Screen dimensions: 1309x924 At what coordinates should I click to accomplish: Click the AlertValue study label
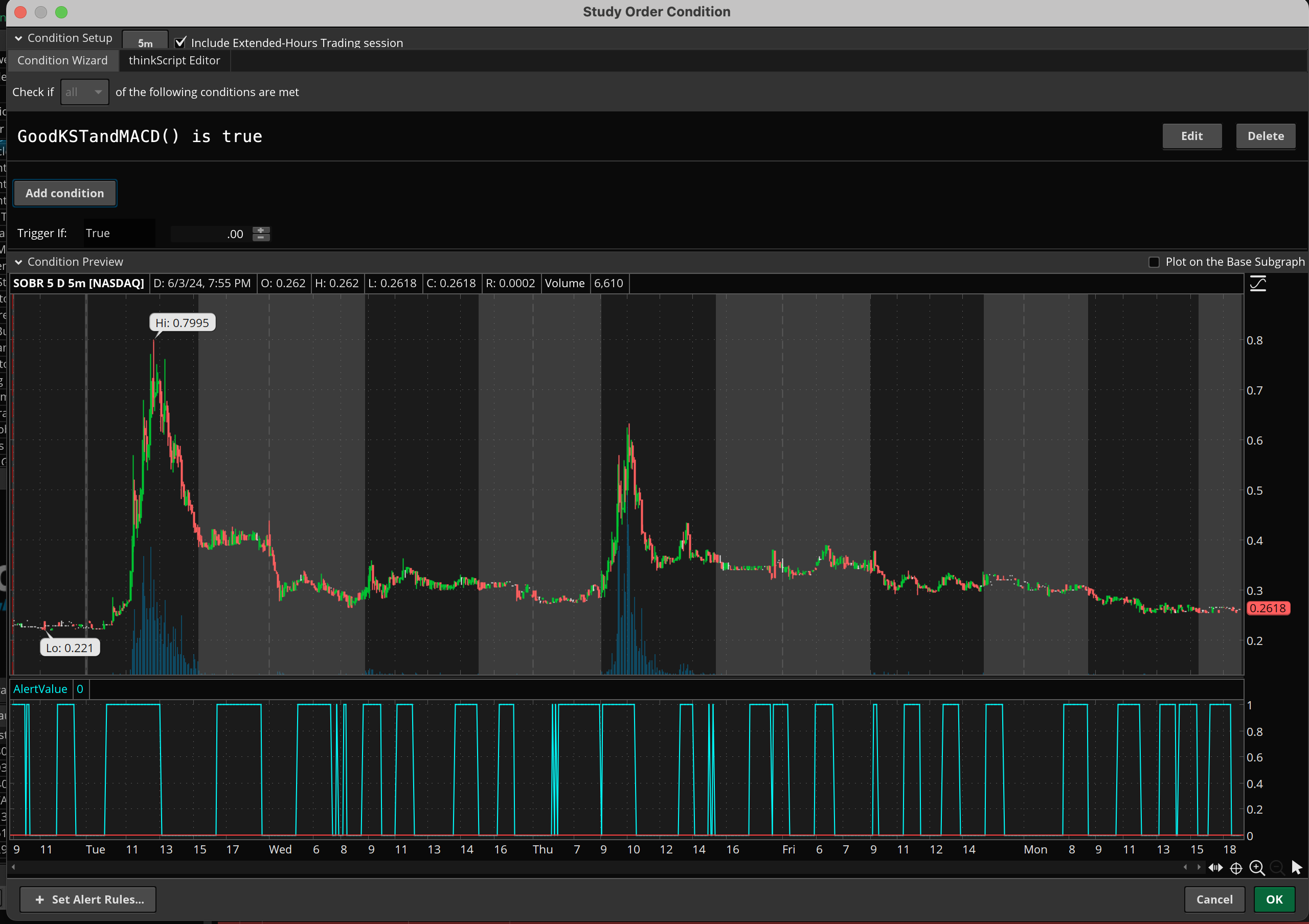(x=40, y=689)
